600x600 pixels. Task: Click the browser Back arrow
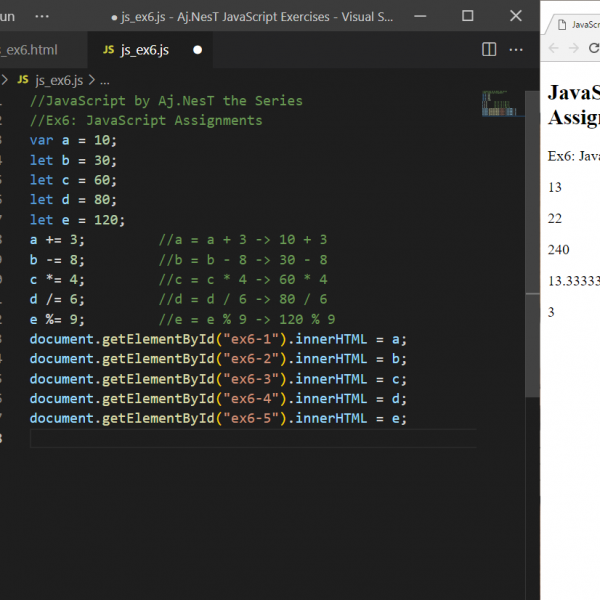554,48
